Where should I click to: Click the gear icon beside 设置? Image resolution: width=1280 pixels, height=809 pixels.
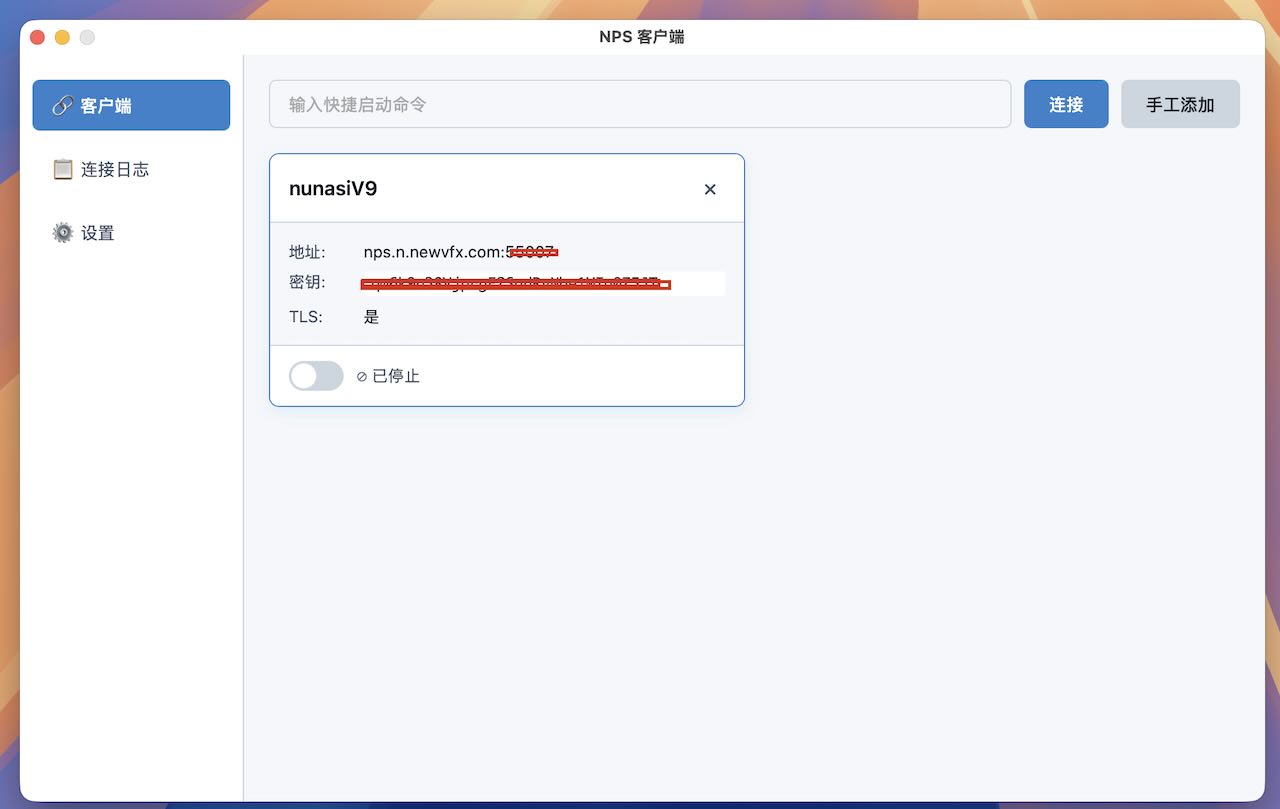point(62,233)
